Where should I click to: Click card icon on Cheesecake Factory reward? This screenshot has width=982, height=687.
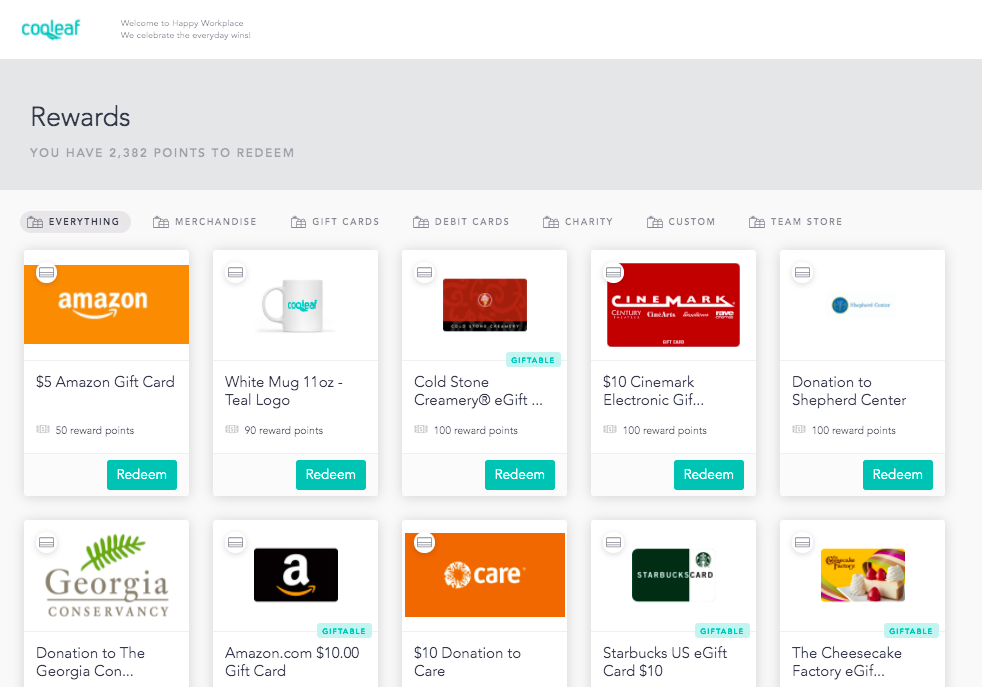pos(802,542)
